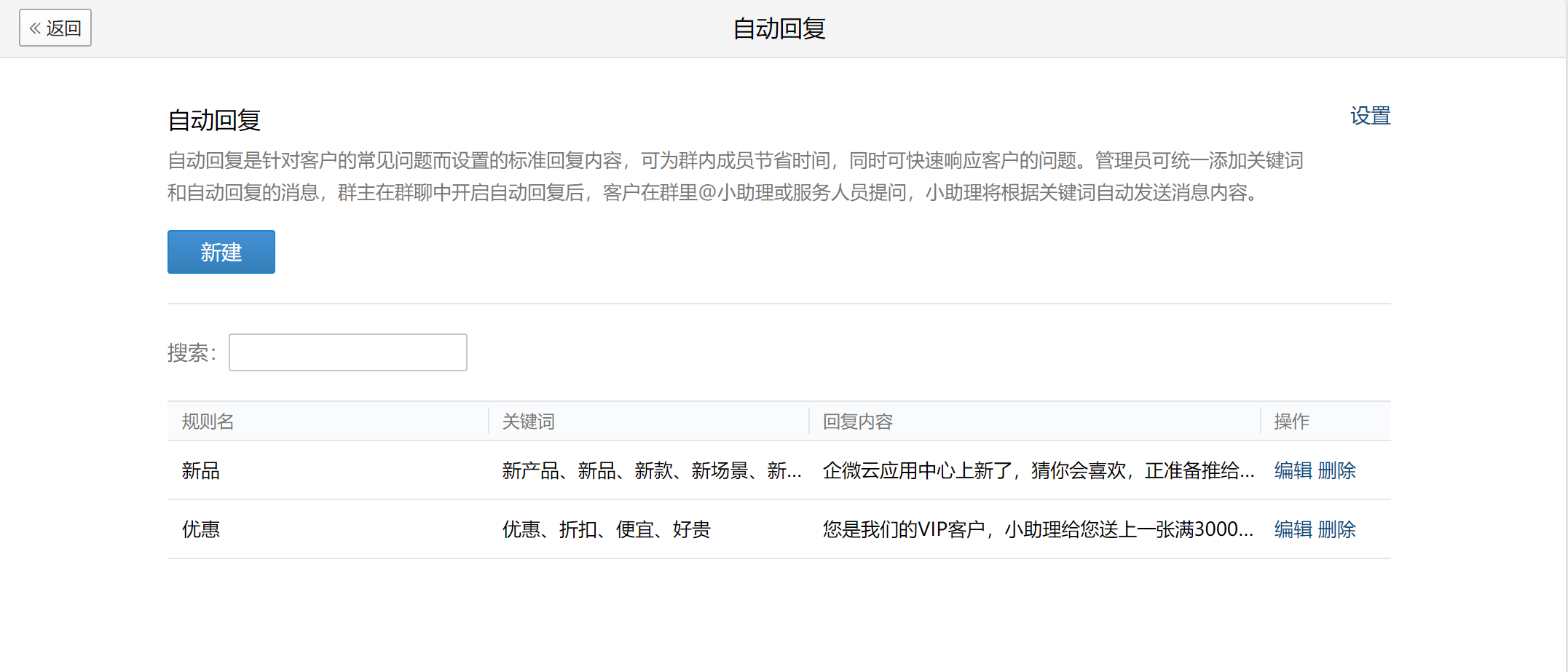Select the 新品 rule name

tap(201, 471)
